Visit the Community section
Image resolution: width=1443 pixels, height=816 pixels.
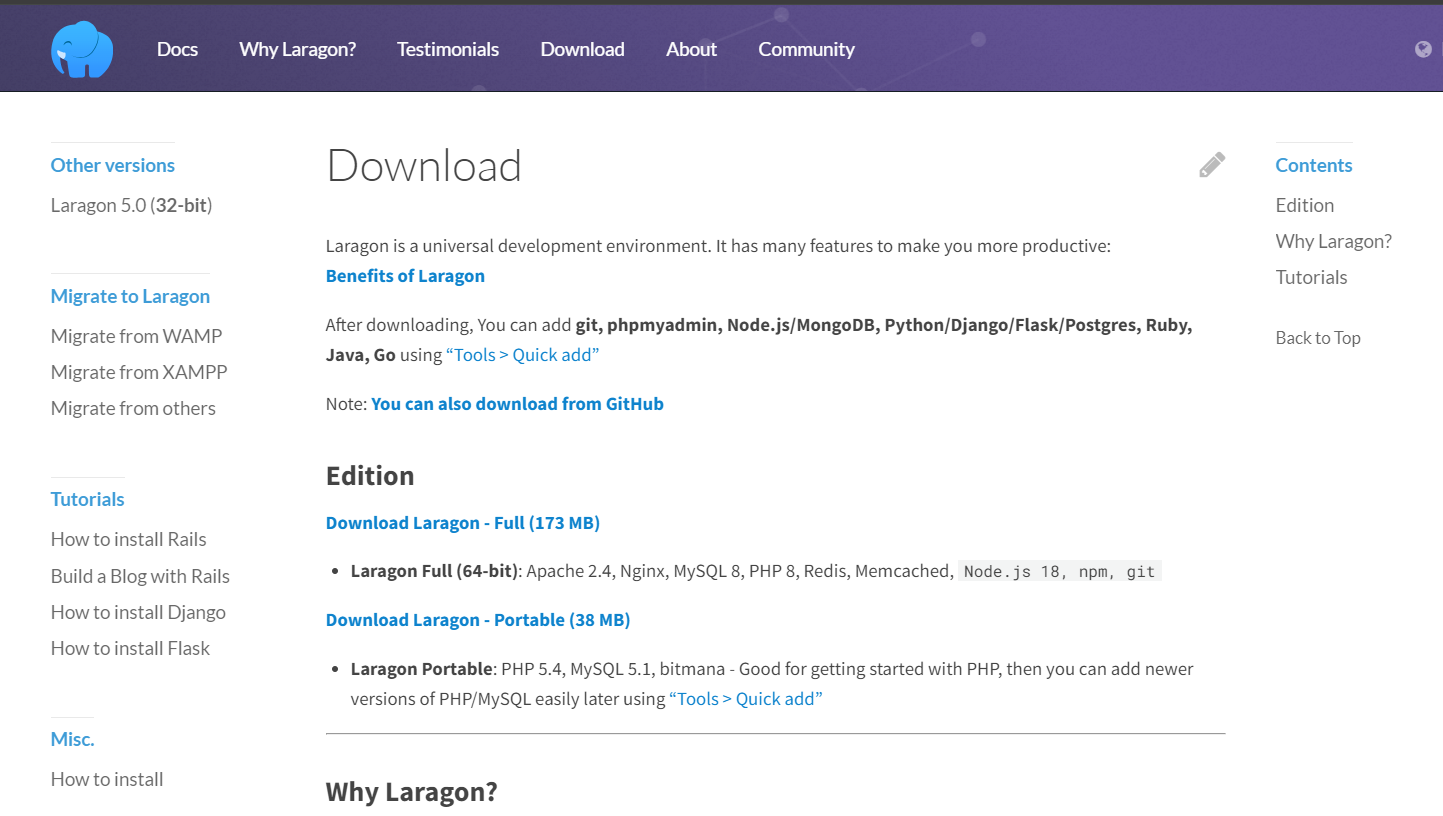806,49
